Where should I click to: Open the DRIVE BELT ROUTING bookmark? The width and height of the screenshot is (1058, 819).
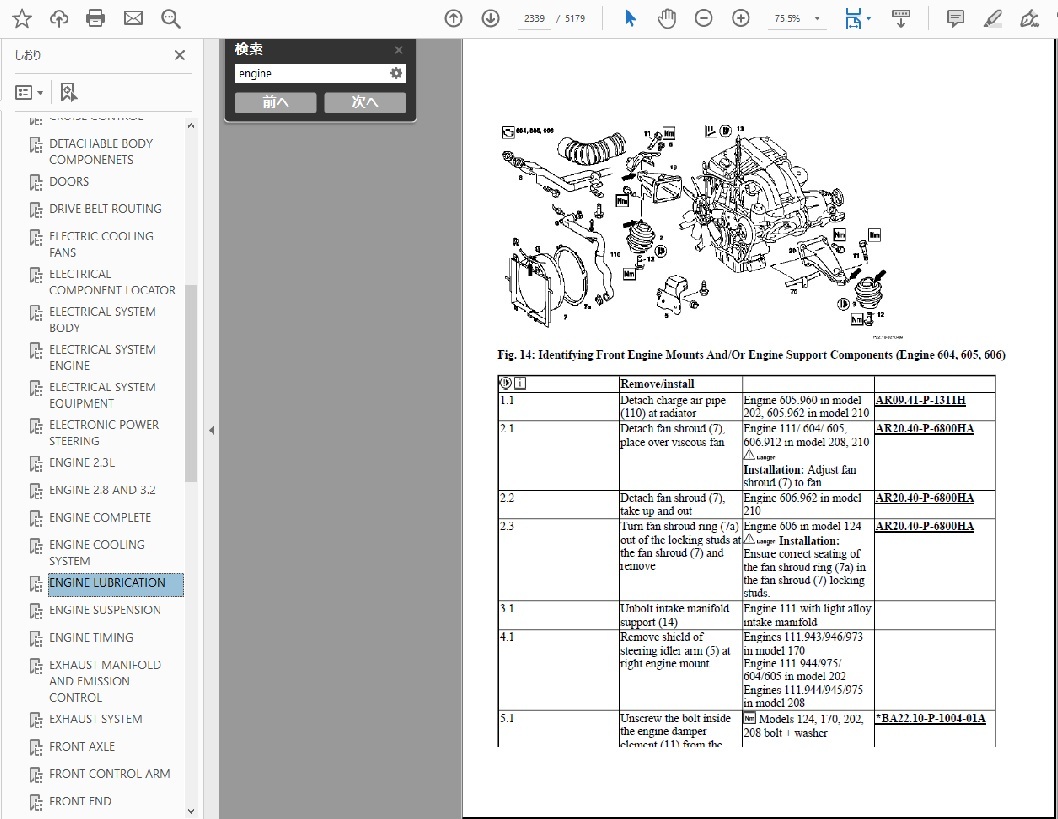click(105, 208)
